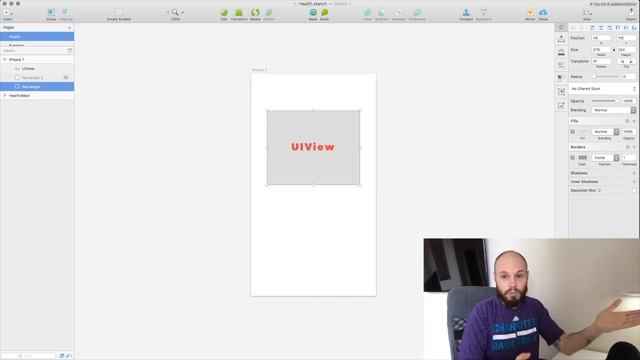Click the layer filter search field
The height and width of the screenshot is (360, 640).
pyautogui.click(x=29, y=356)
